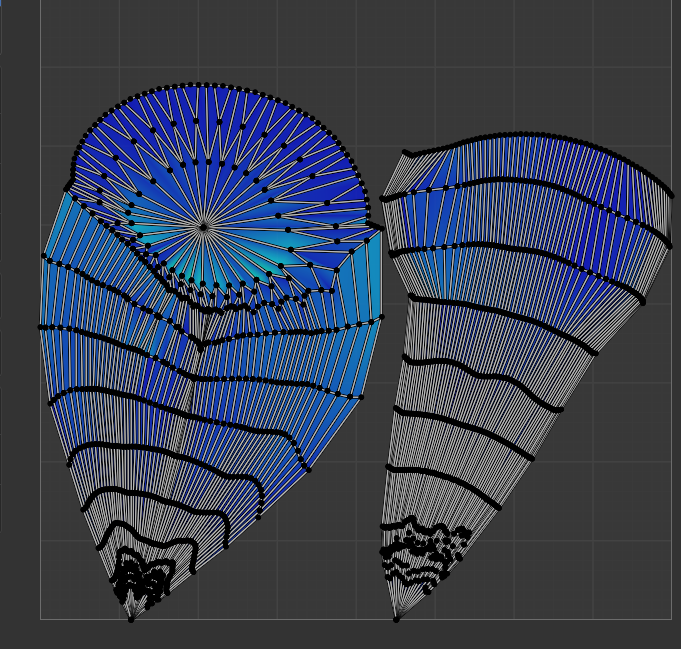Click the bottom tip vertex of right island
Screen dimensions: 681x649
click(396, 619)
